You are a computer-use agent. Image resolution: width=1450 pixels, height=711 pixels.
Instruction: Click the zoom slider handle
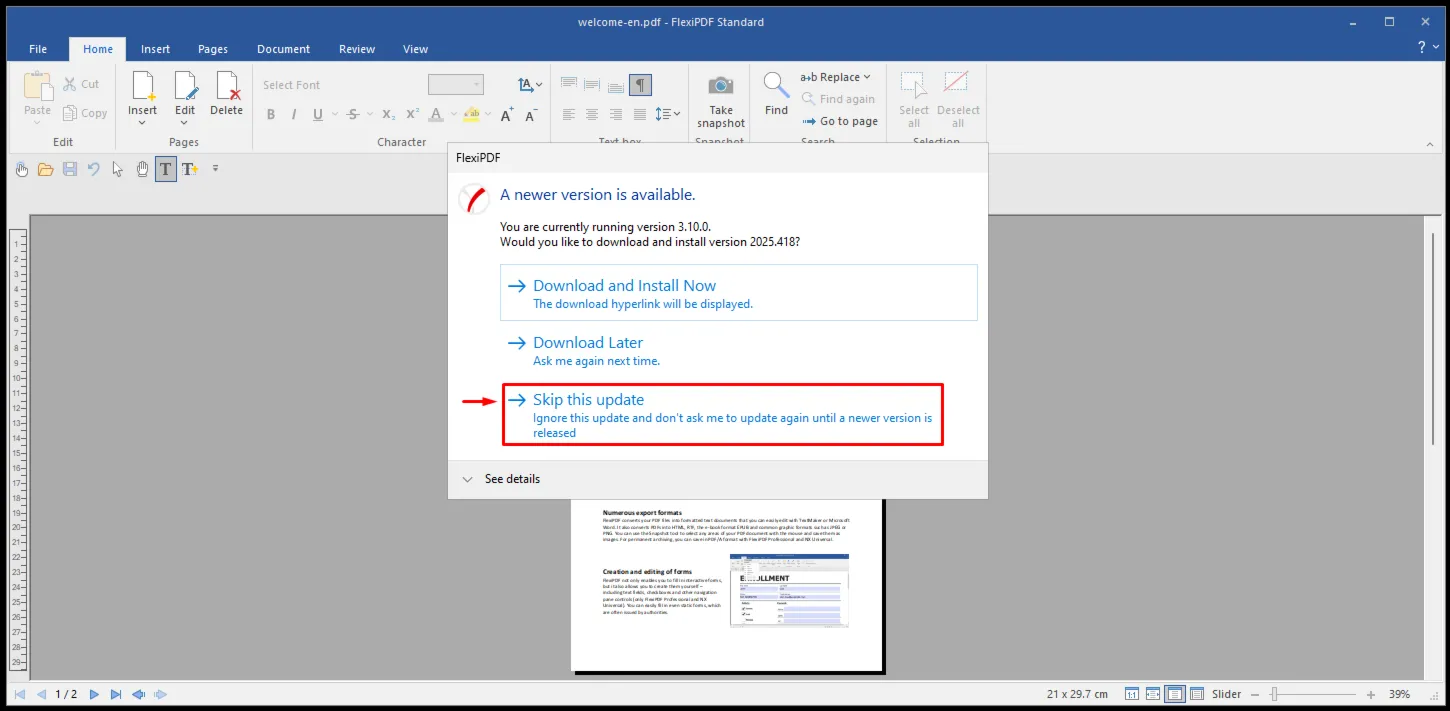(1274, 694)
